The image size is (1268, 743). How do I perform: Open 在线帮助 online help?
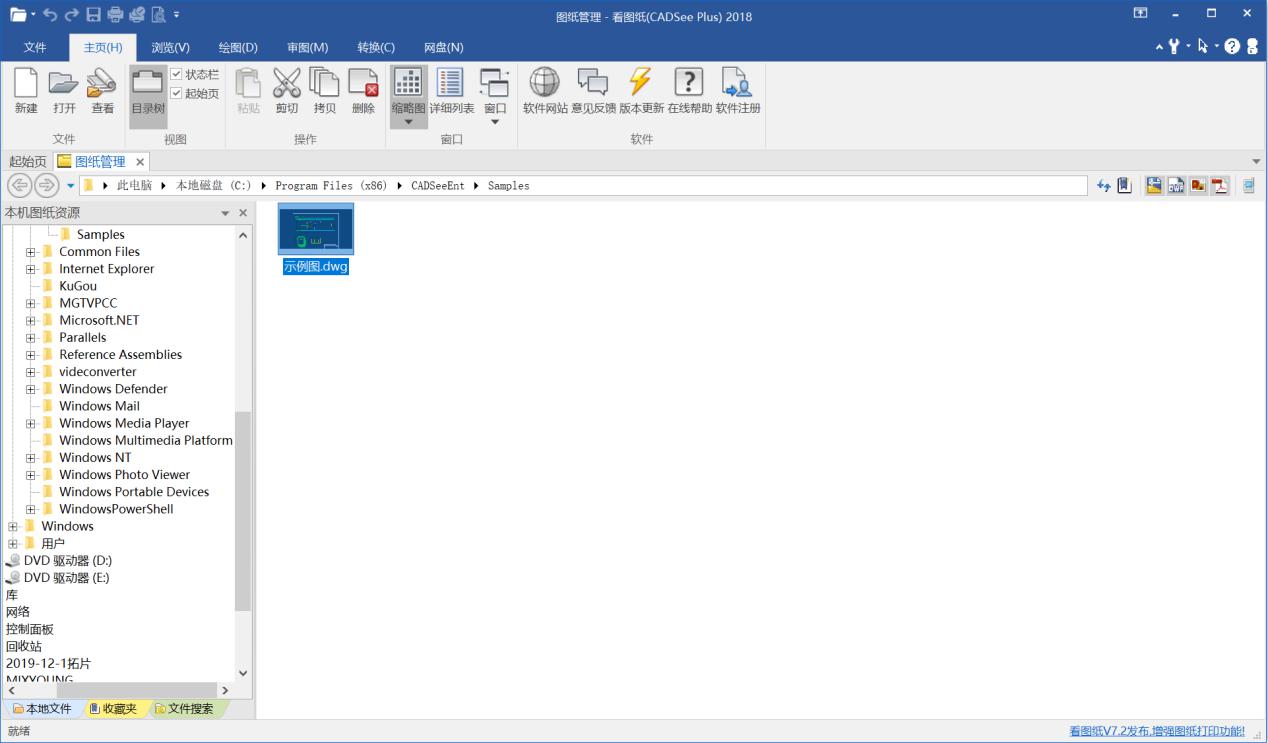click(x=689, y=90)
